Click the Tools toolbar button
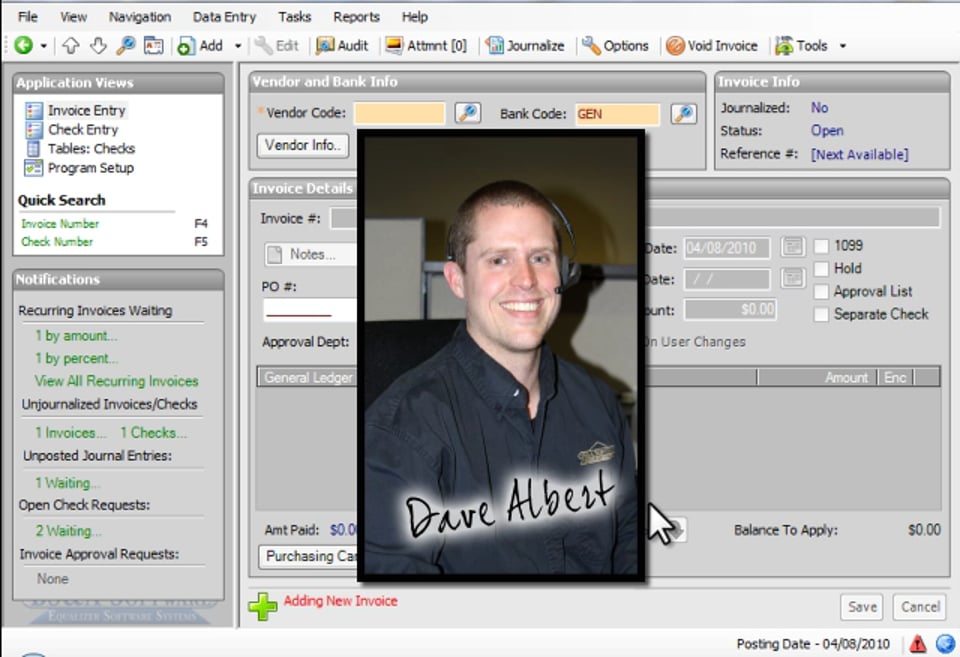 pos(801,46)
